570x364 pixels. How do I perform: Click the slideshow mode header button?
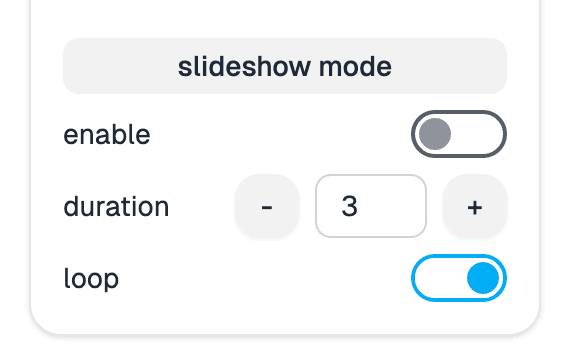[x=285, y=66]
